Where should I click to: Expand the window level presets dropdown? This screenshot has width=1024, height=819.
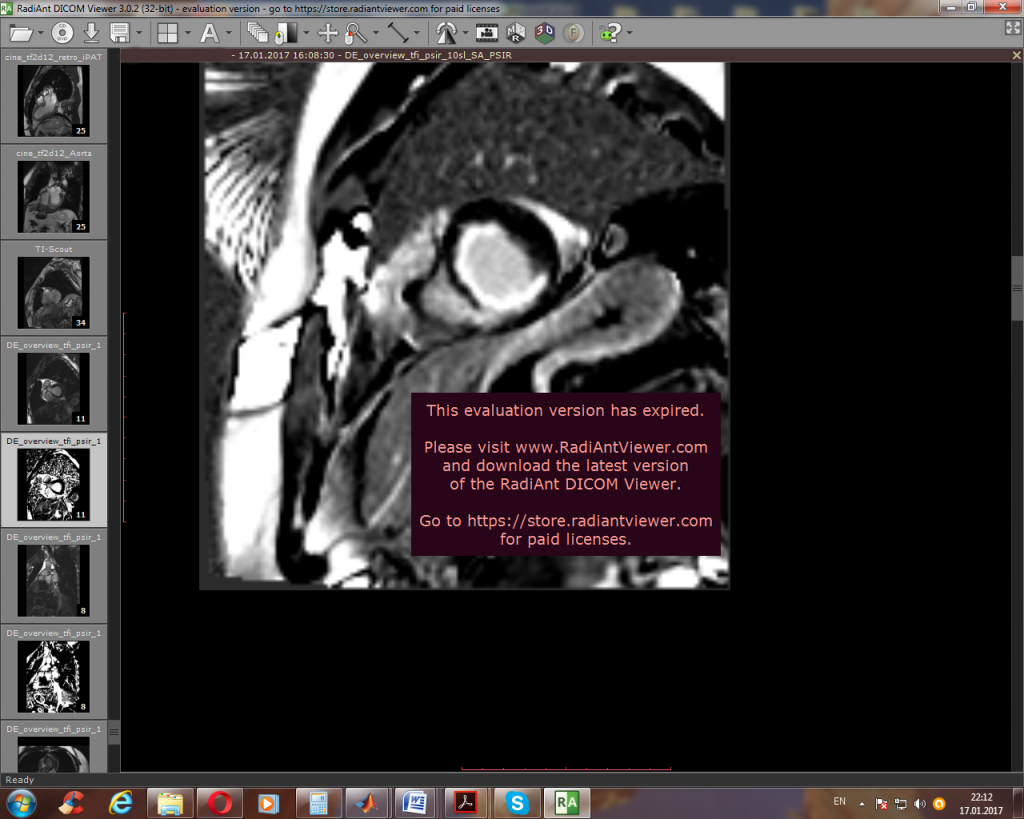point(306,33)
